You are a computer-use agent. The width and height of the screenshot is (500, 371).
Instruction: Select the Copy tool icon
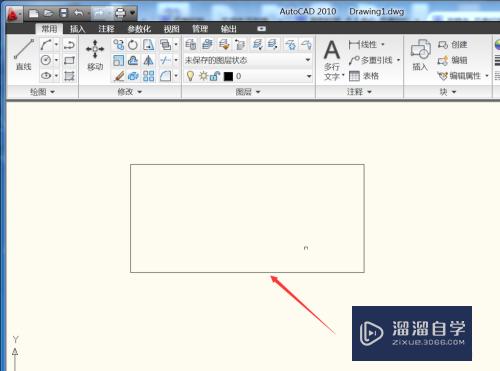click(118, 44)
